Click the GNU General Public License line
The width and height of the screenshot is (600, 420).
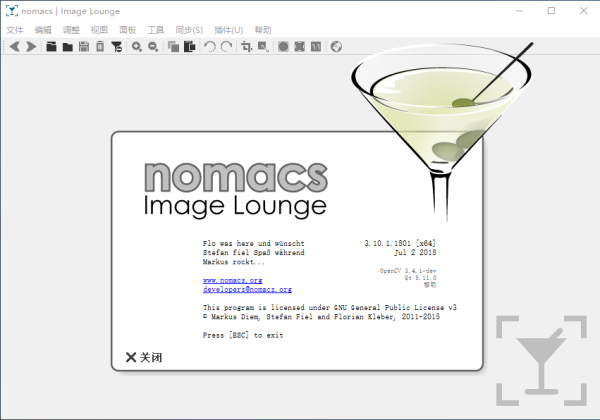coord(329,307)
